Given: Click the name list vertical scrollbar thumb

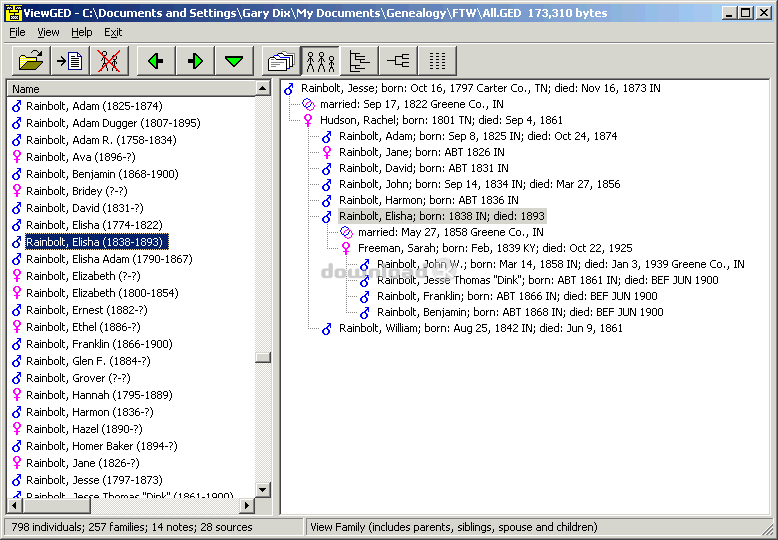Looking at the screenshot, I should pyautogui.click(x=263, y=357).
